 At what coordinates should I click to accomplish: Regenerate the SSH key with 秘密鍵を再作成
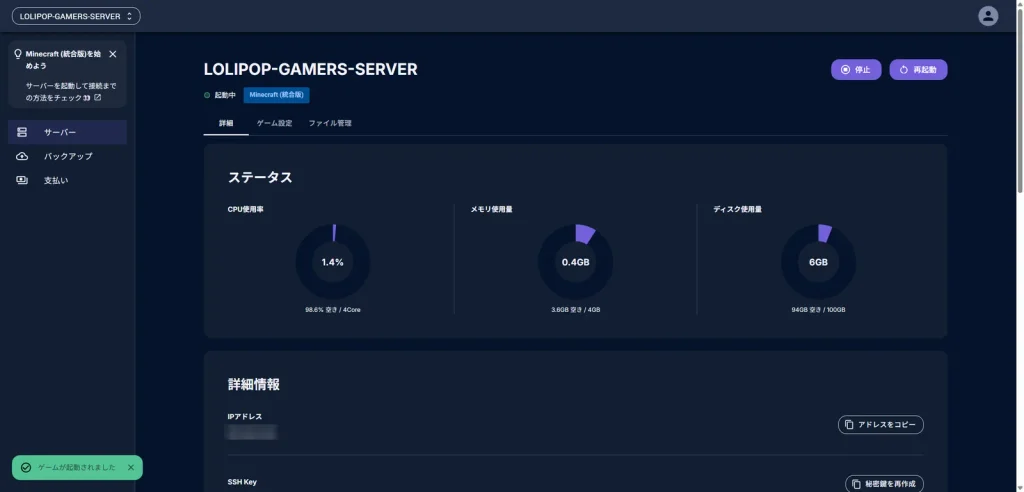[x=884, y=484]
